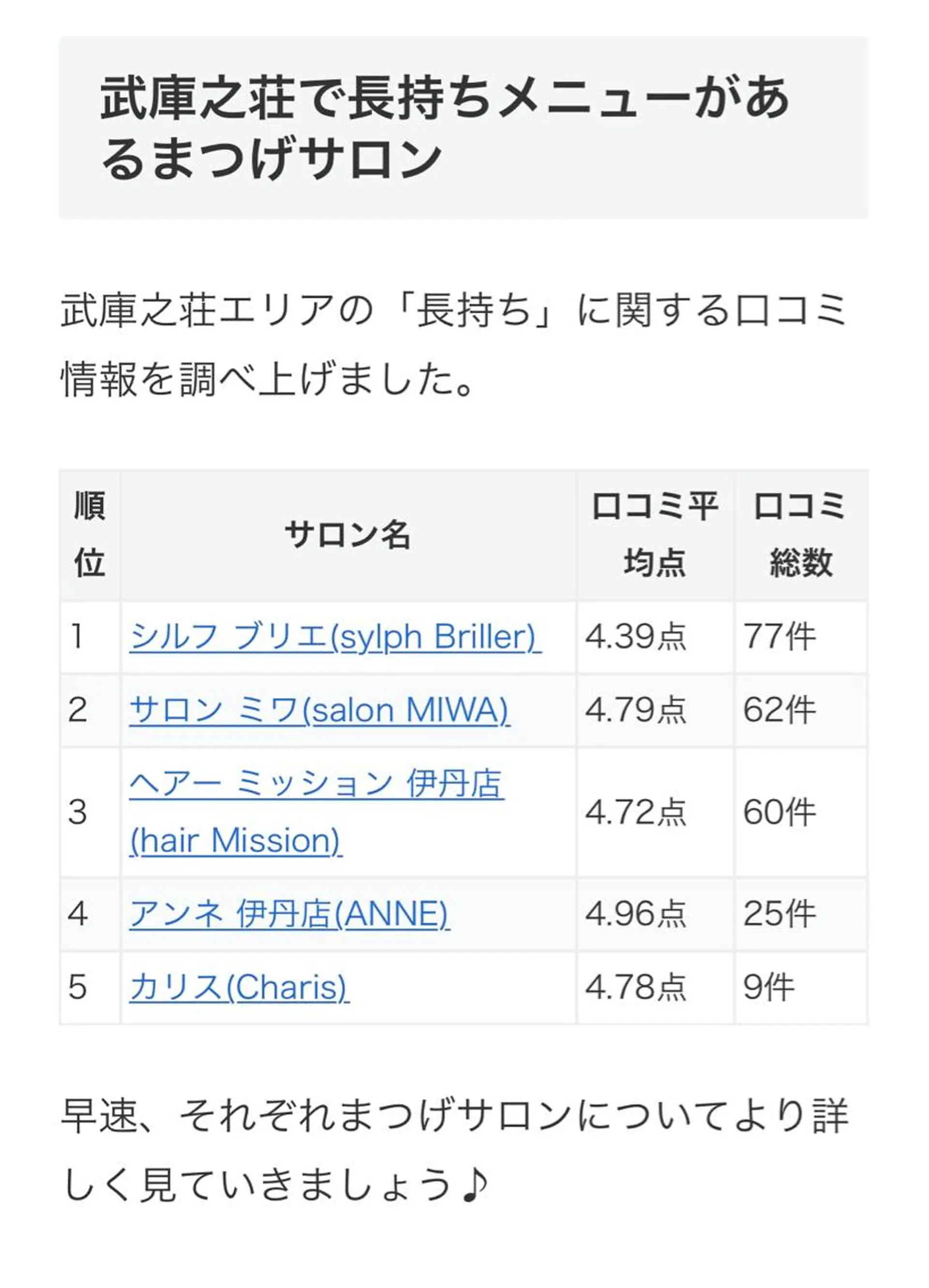Click the 9件 review count cell
This screenshot has width=929, height=1288.
768,988
